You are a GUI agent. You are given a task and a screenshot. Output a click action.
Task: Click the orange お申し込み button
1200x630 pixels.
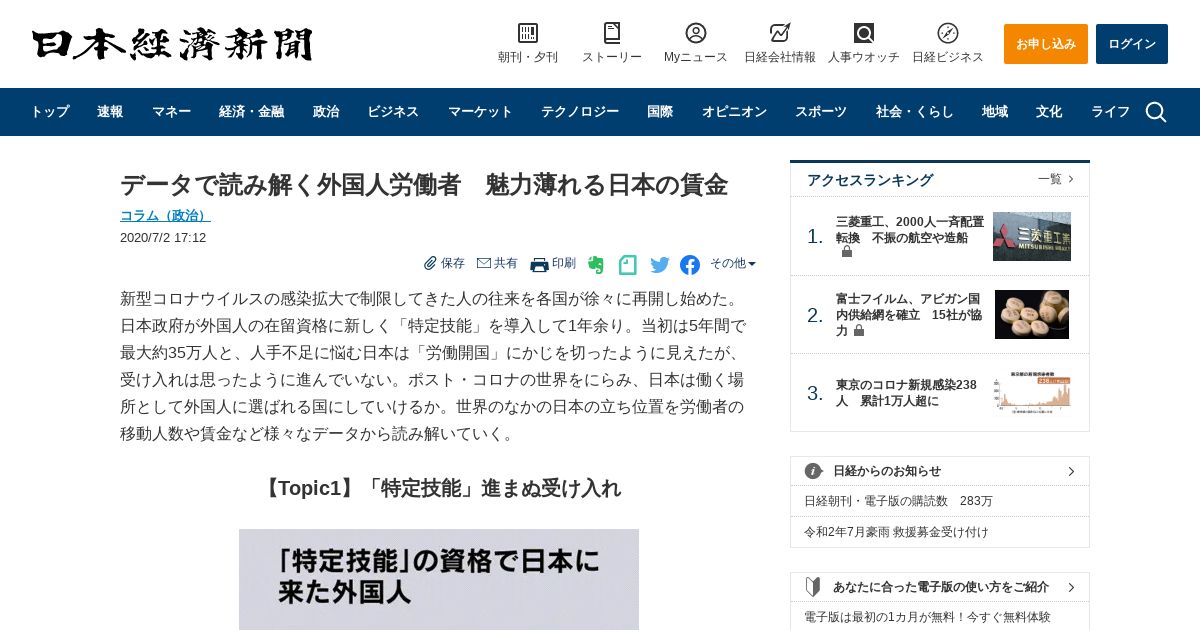[x=1046, y=44]
